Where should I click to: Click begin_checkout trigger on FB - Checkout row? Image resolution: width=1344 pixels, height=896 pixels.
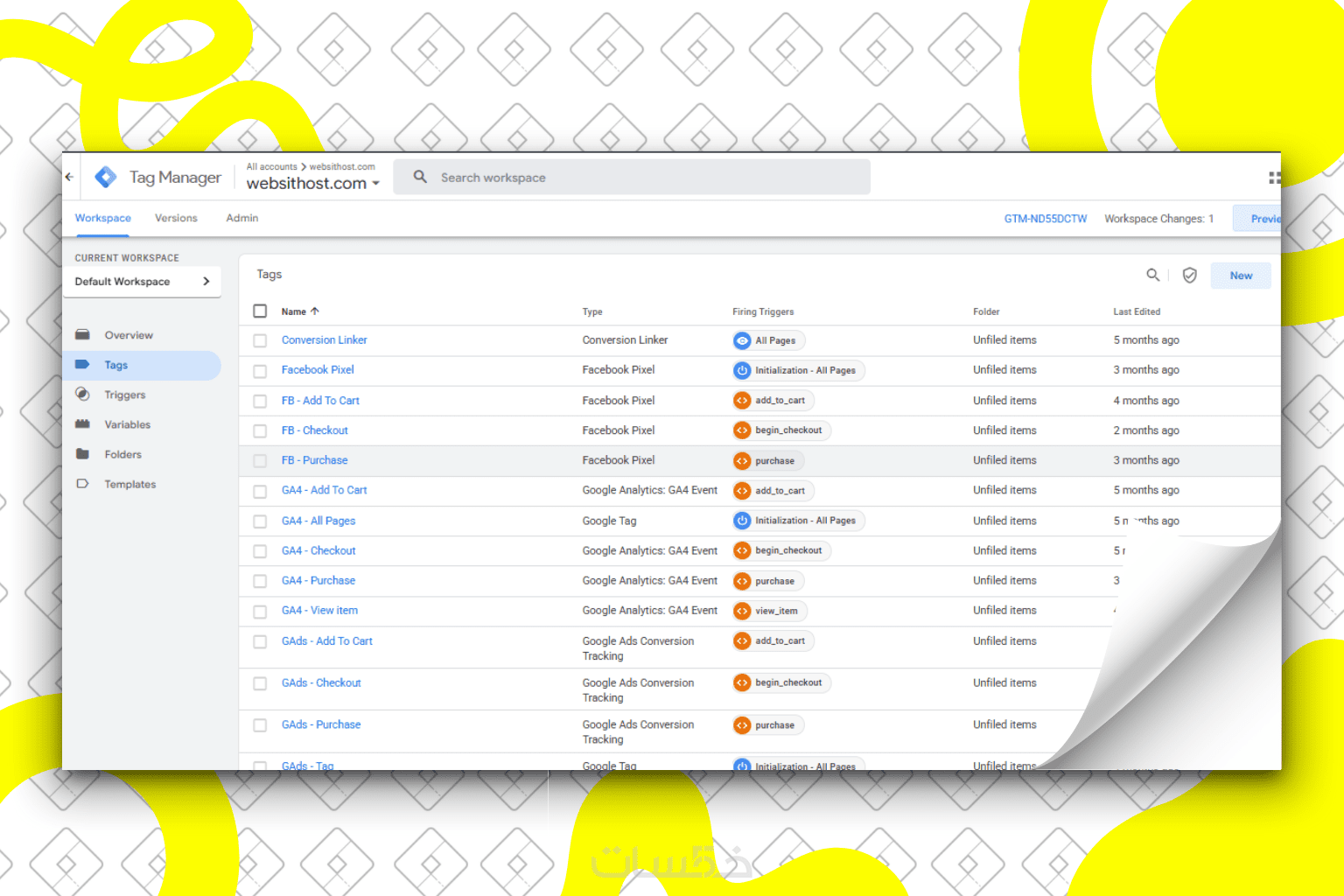781,430
